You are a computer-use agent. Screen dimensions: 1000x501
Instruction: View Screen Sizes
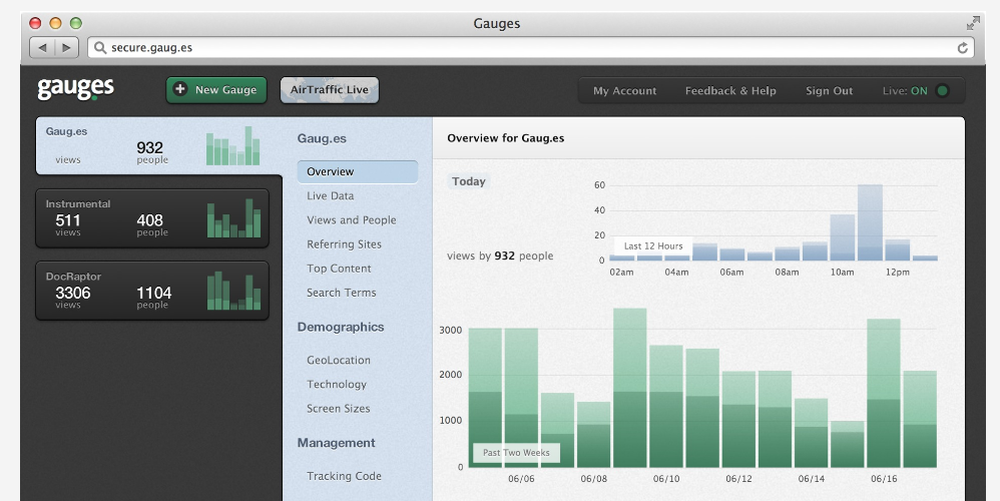point(338,409)
